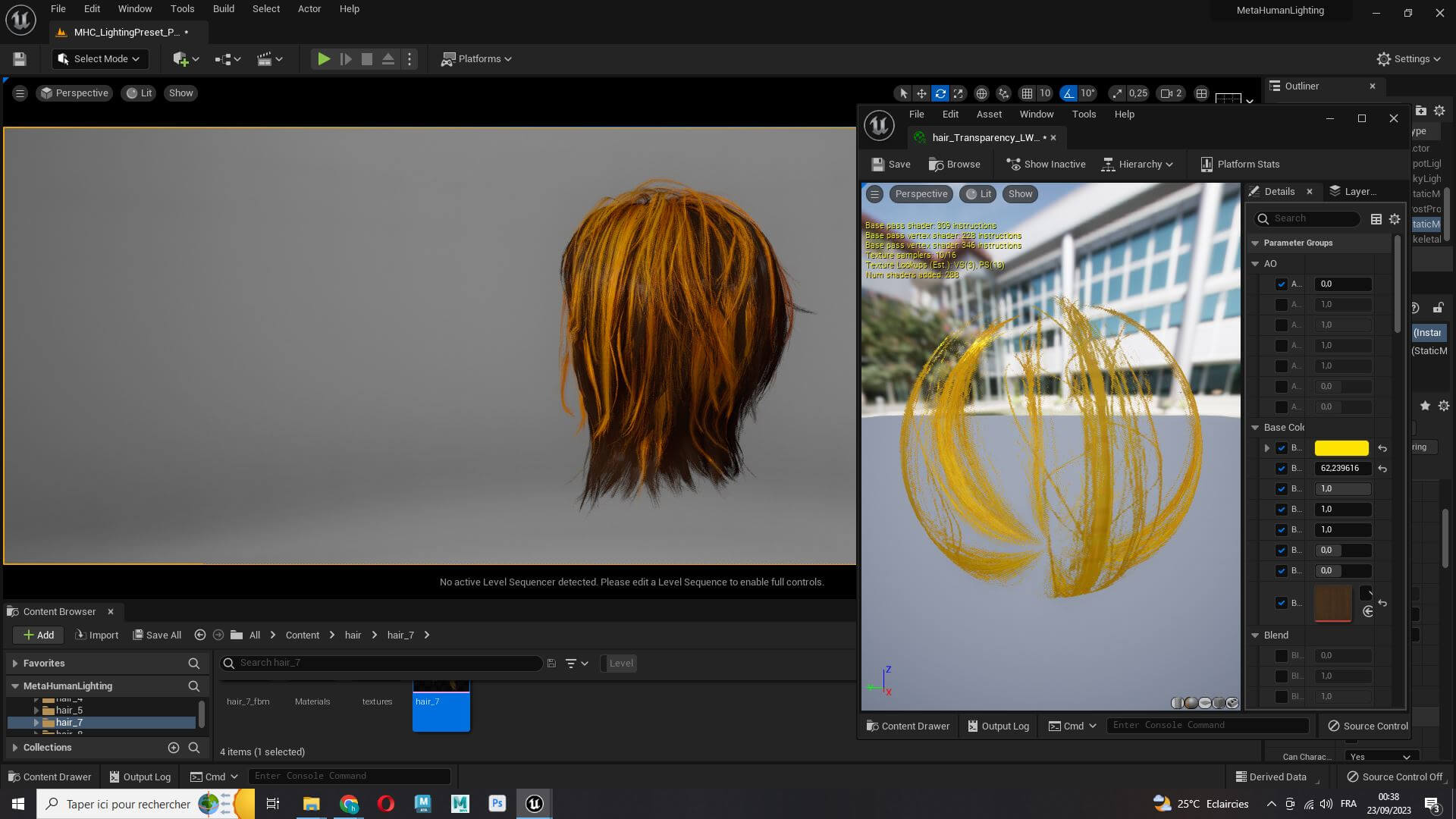This screenshot has width=1456, height=819.
Task: Click the yellow base color swatch
Action: pos(1341,448)
